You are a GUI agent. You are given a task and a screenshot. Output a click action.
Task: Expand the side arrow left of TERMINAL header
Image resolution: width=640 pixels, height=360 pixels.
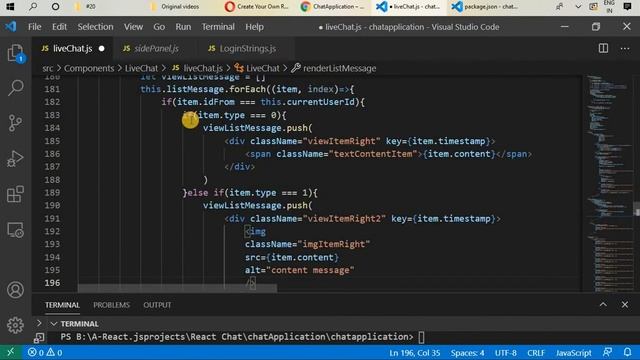tap(39, 323)
